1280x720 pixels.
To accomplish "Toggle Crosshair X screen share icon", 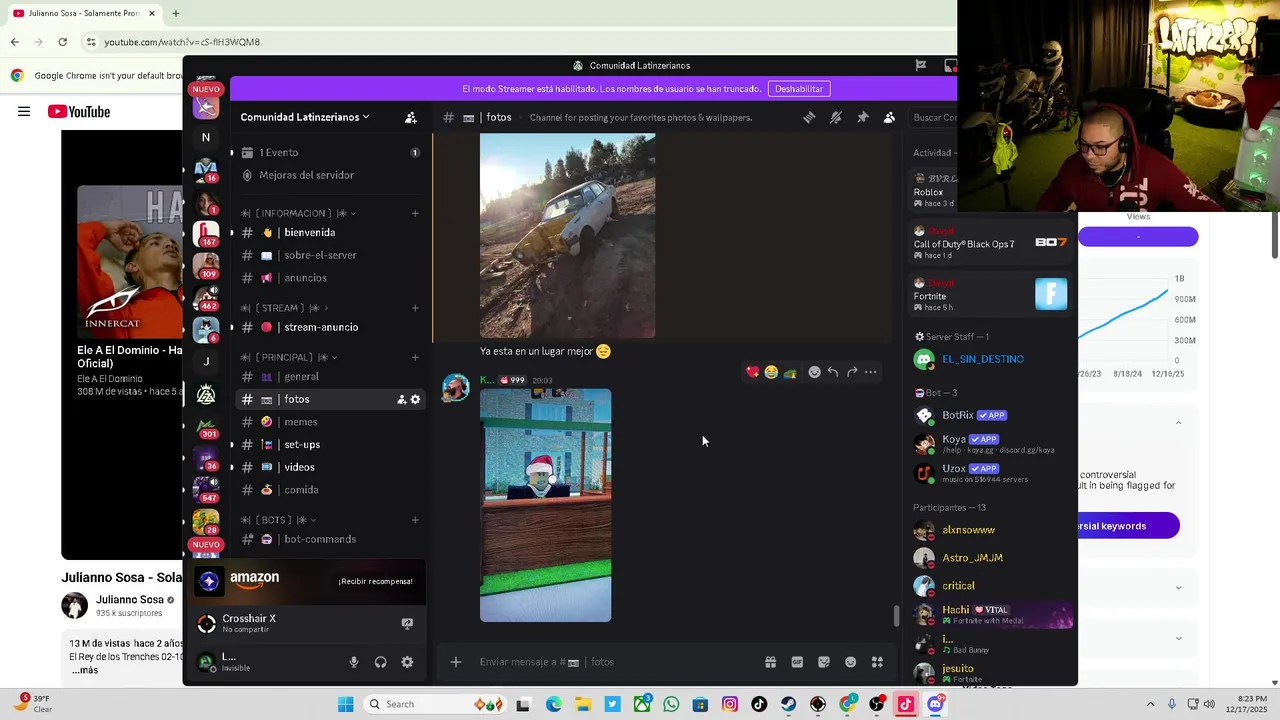I will coord(407,623).
